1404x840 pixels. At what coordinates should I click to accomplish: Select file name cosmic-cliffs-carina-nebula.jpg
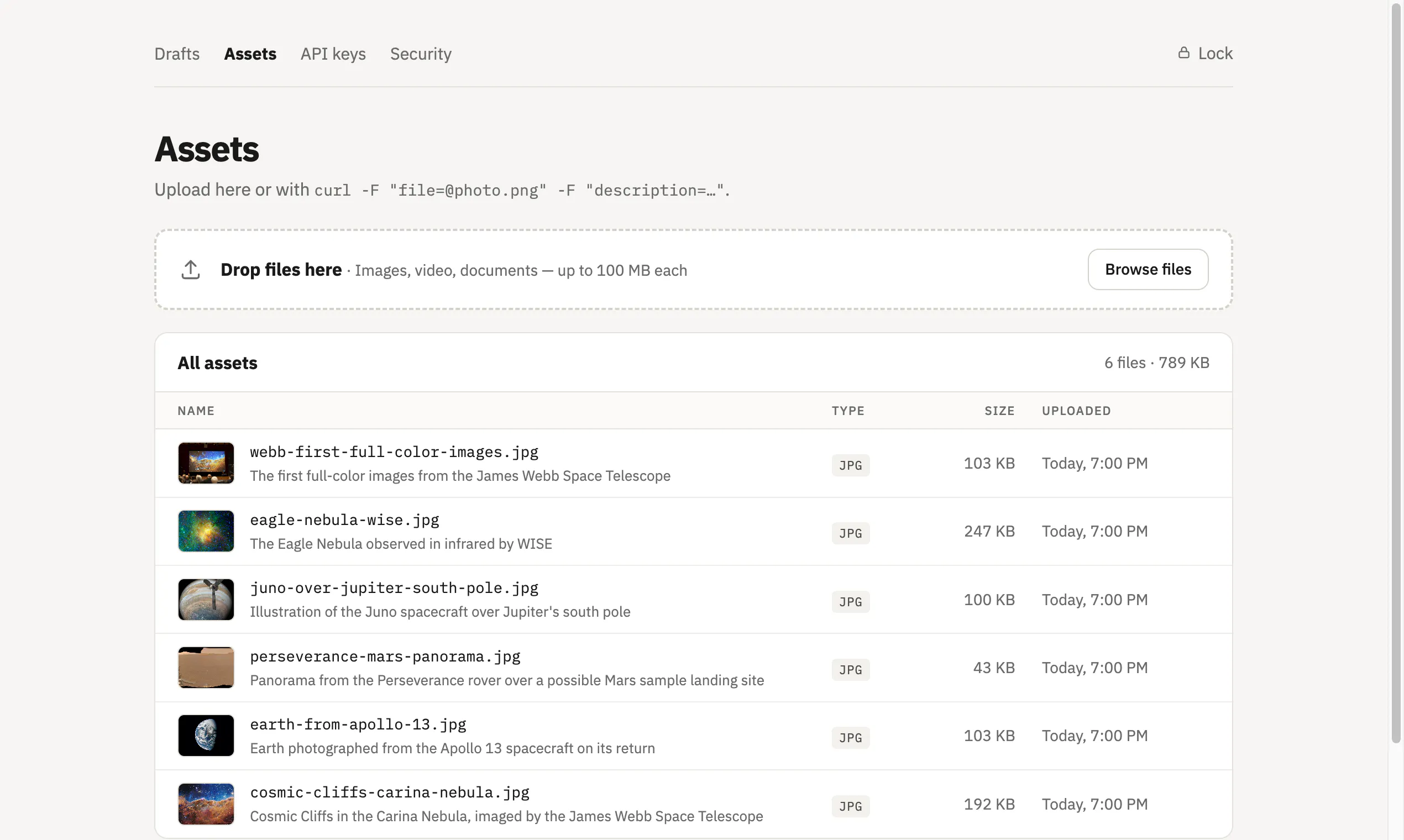(390, 792)
